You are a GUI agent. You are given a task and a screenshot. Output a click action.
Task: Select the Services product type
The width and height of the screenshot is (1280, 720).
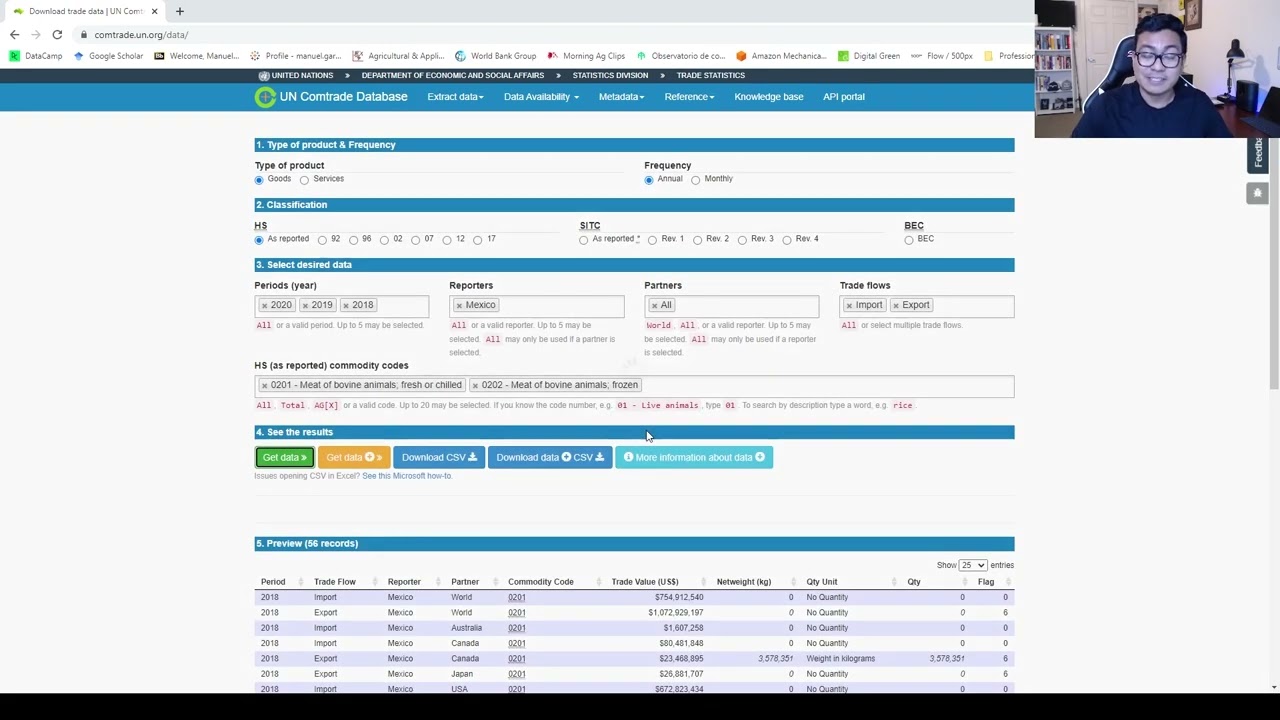coord(304,180)
